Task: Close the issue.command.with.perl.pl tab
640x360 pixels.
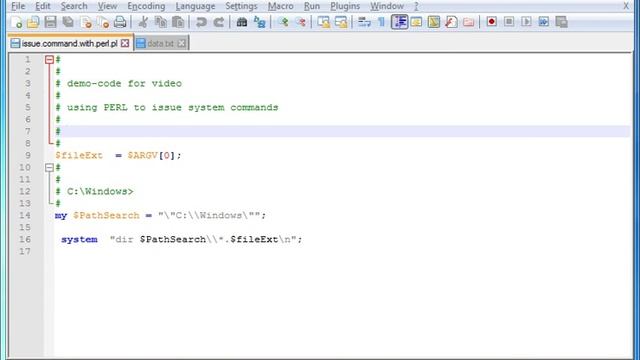Action: (x=125, y=43)
